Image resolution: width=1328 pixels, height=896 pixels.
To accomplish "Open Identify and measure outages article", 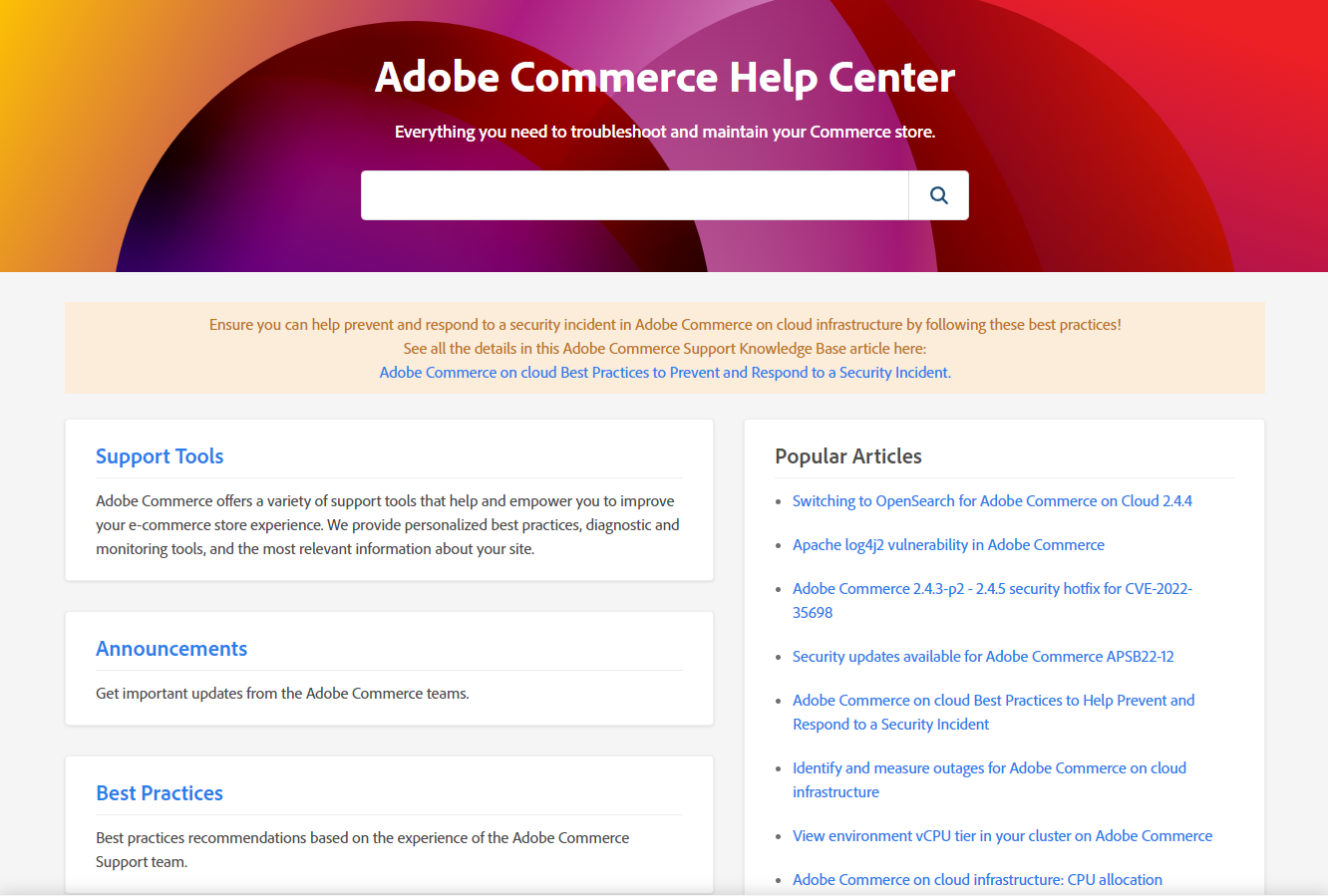I will coord(989,780).
